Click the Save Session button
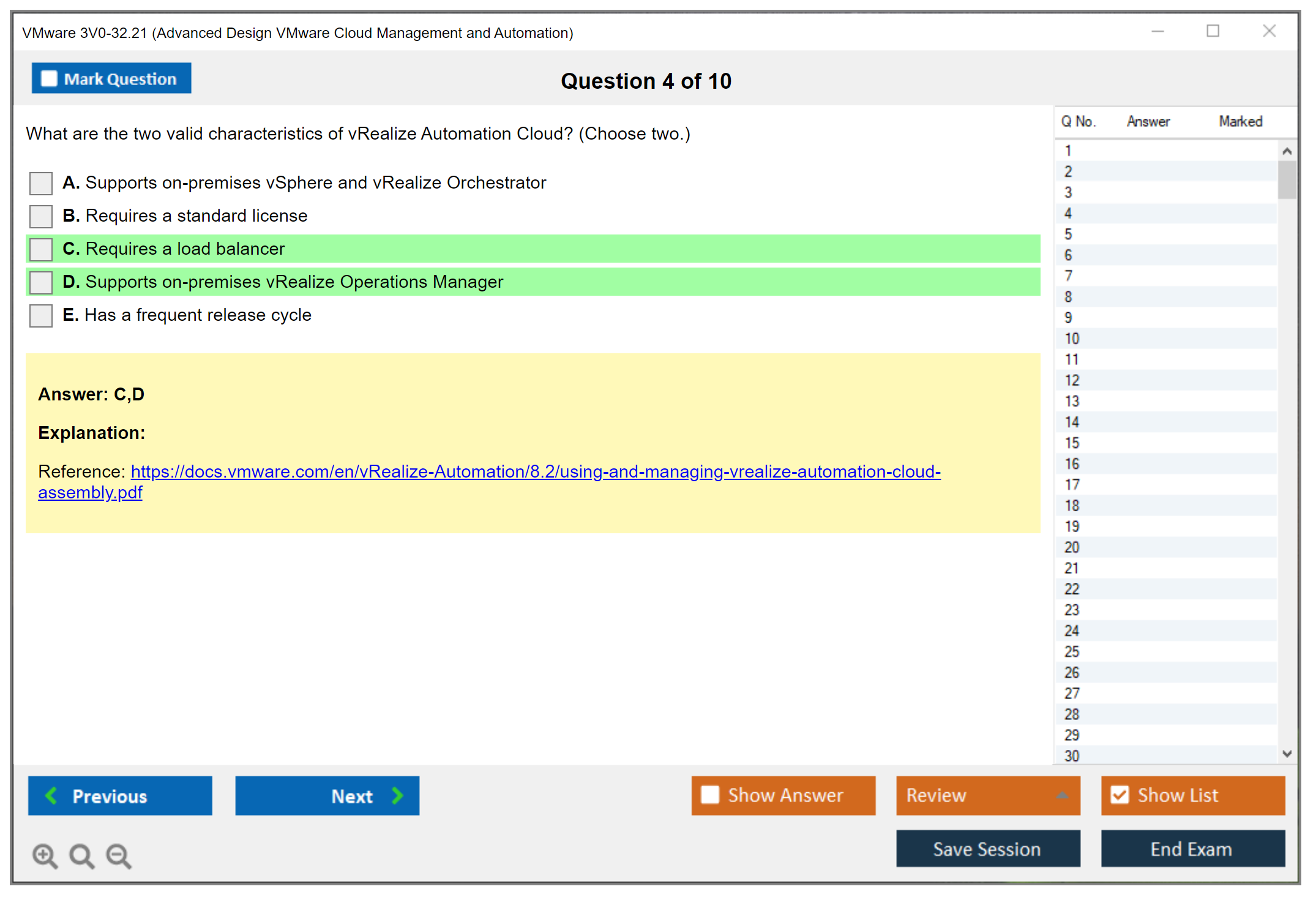Screen dimensions: 1316x900 tap(987, 849)
